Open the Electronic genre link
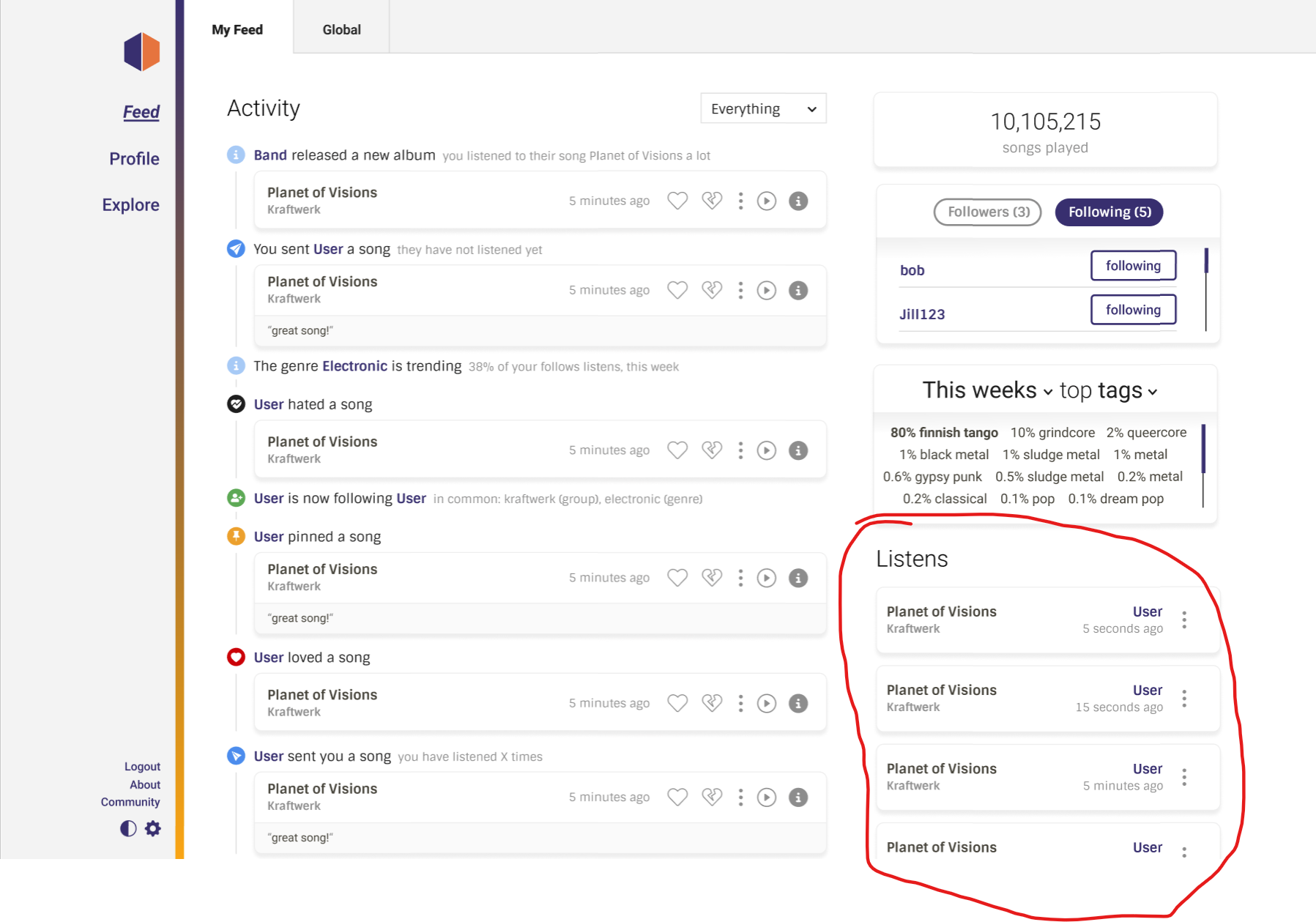Image resolution: width=1316 pixels, height=922 pixels. (354, 366)
